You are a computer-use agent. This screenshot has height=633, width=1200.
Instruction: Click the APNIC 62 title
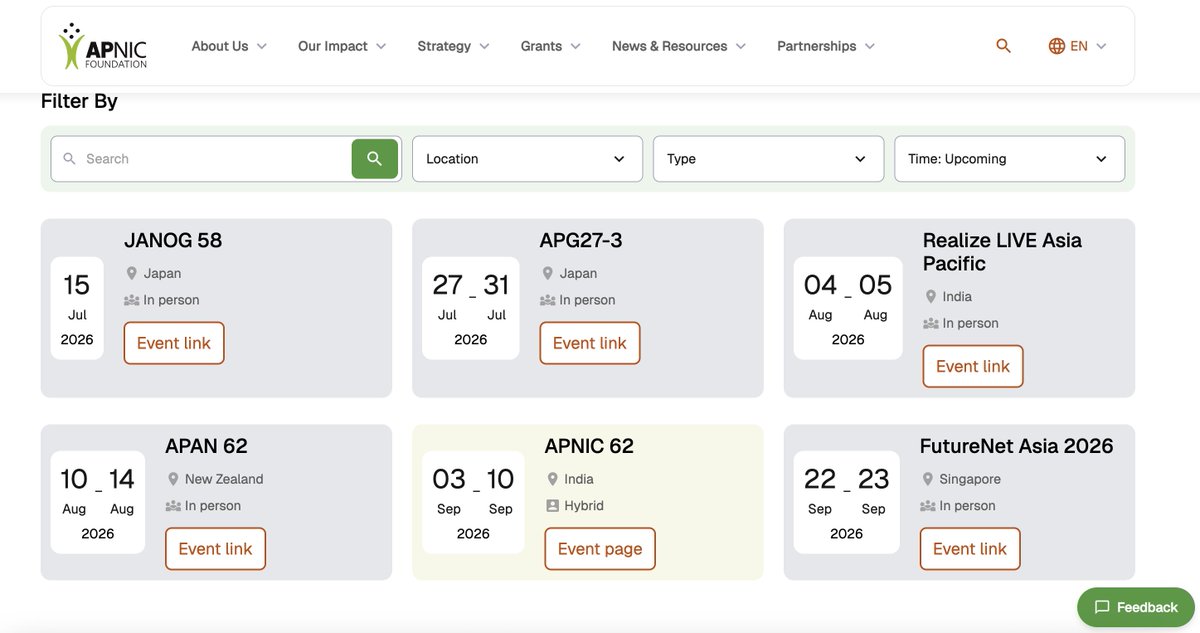(589, 446)
